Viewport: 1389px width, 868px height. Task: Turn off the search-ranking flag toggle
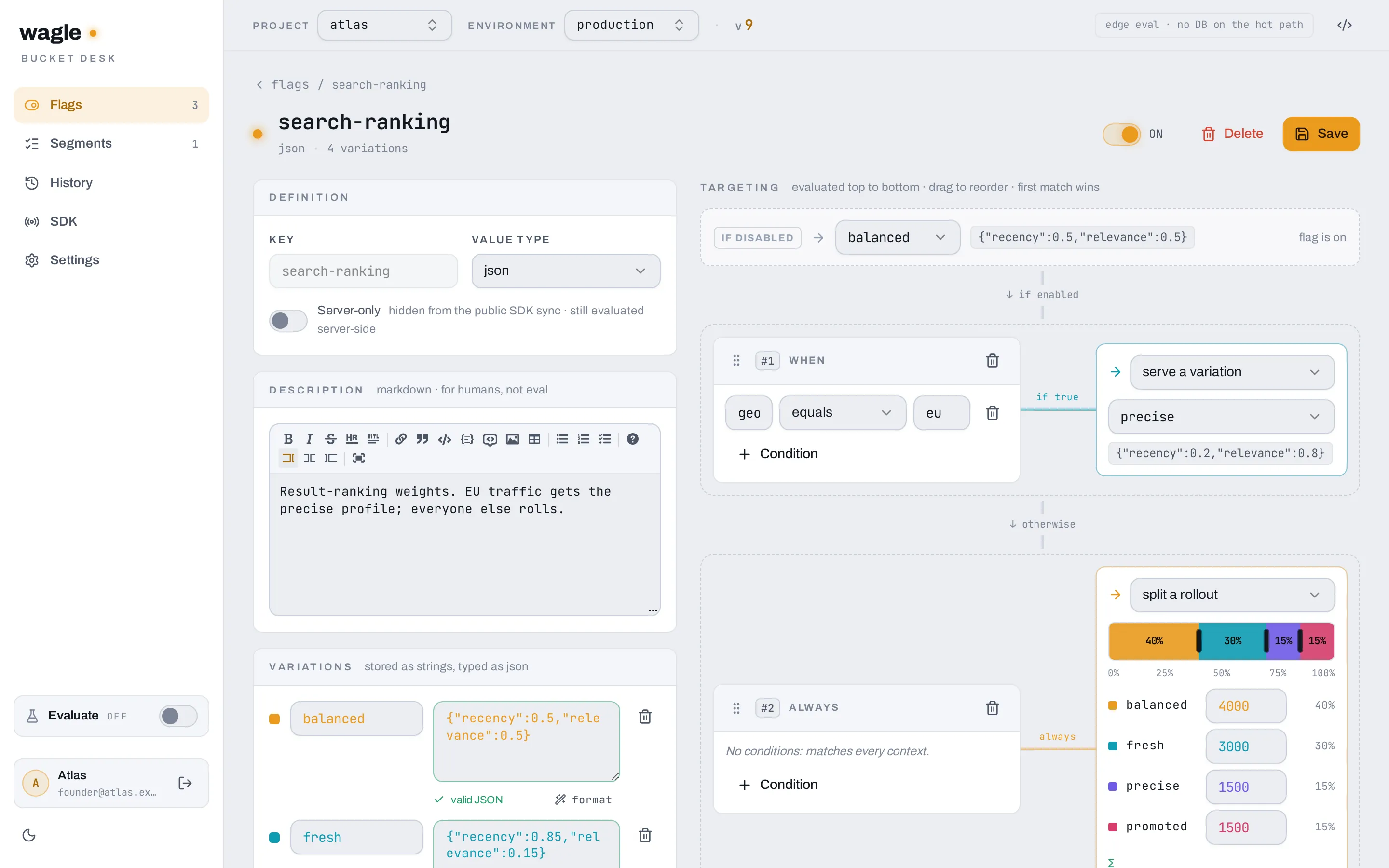coord(1121,135)
